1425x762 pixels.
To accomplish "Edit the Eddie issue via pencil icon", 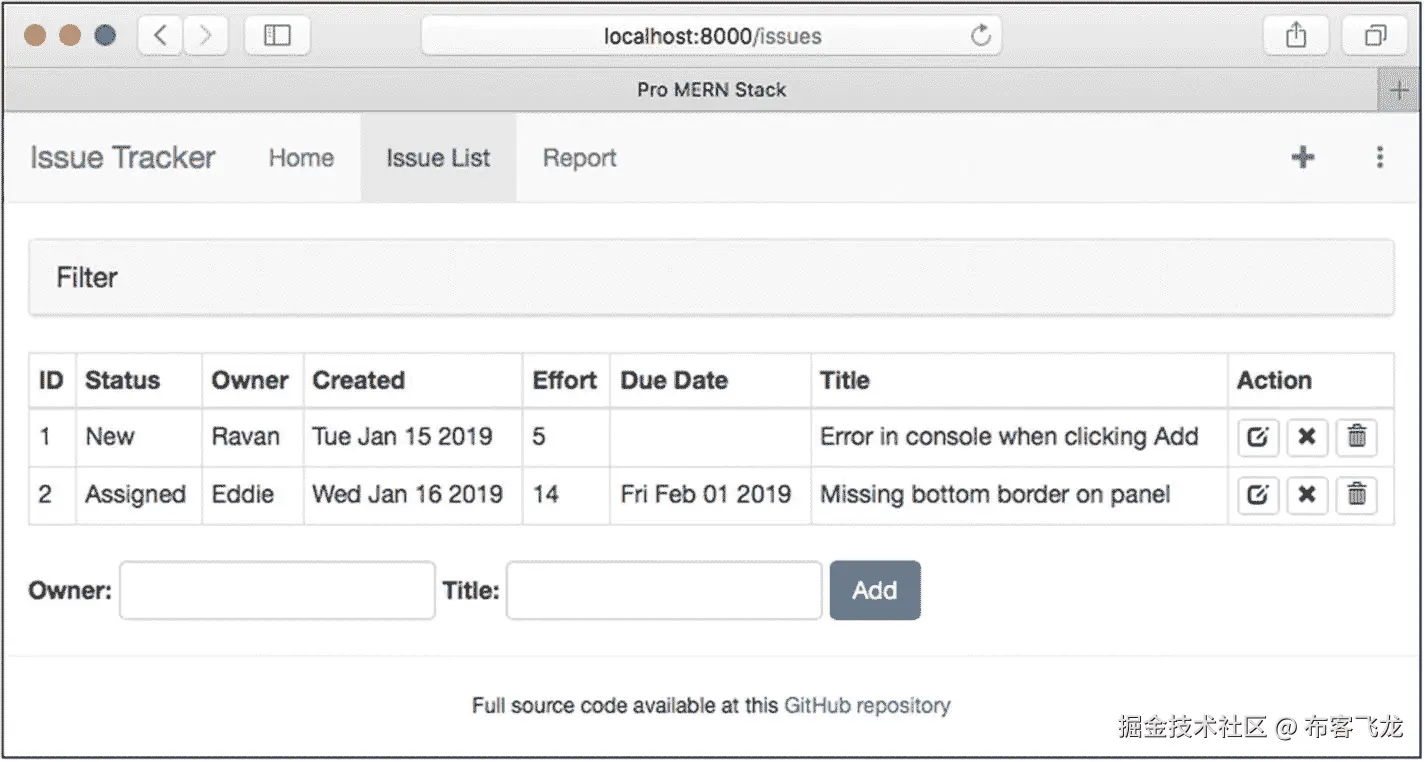I will [x=1258, y=494].
